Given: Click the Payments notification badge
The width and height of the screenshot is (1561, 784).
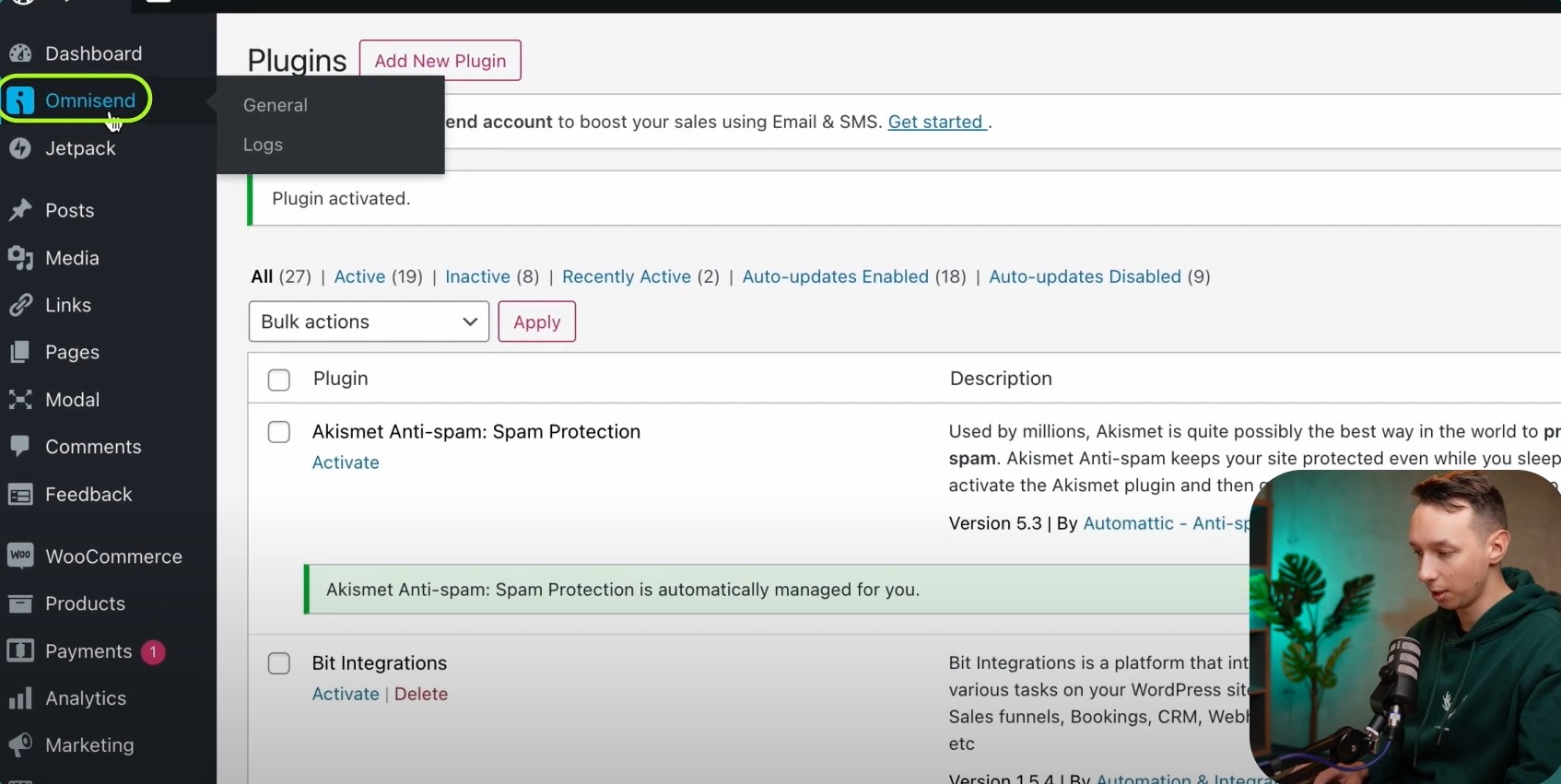Looking at the screenshot, I should point(153,652).
